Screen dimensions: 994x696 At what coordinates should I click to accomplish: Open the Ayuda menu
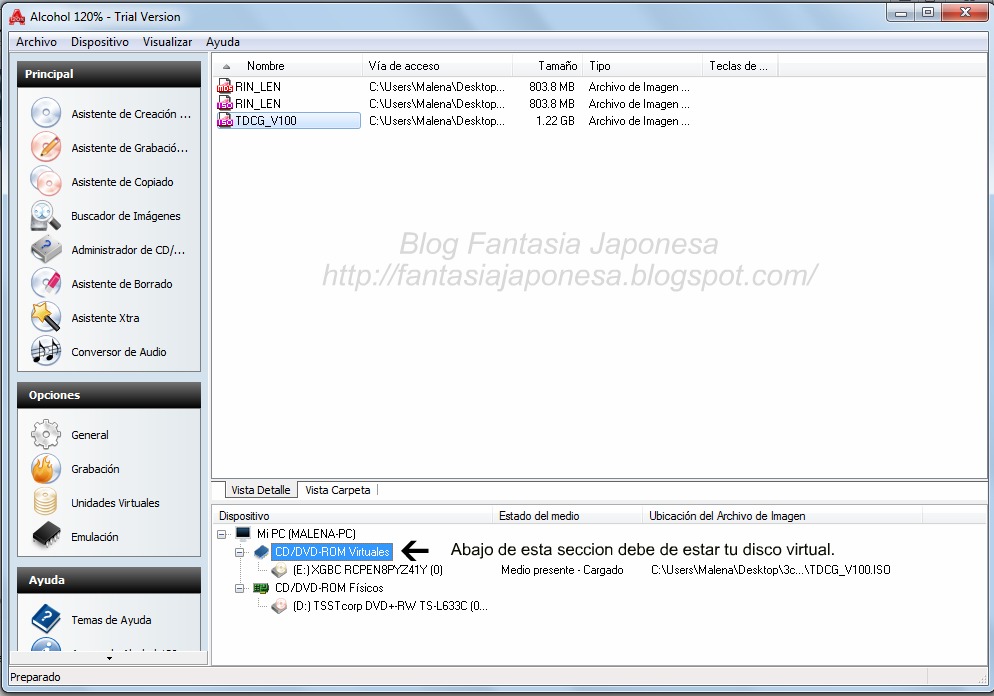pyautogui.click(x=223, y=42)
